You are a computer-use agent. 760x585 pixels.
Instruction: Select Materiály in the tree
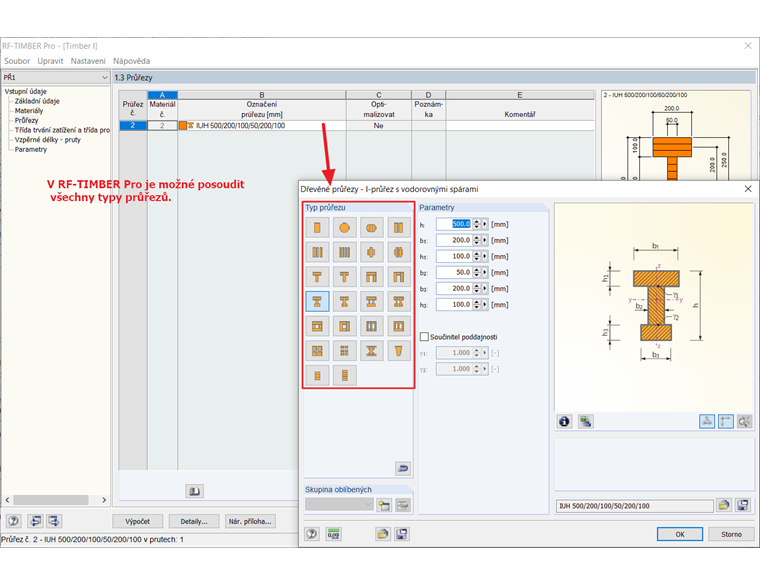[x=29, y=111]
